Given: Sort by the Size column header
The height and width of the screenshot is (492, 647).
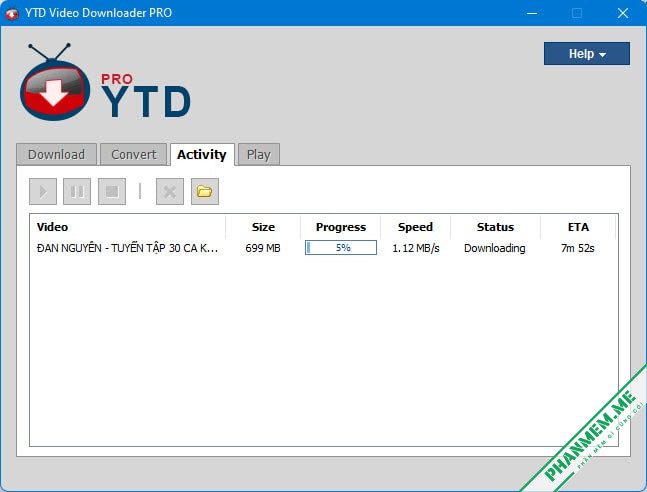Looking at the screenshot, I should [263, 227].
